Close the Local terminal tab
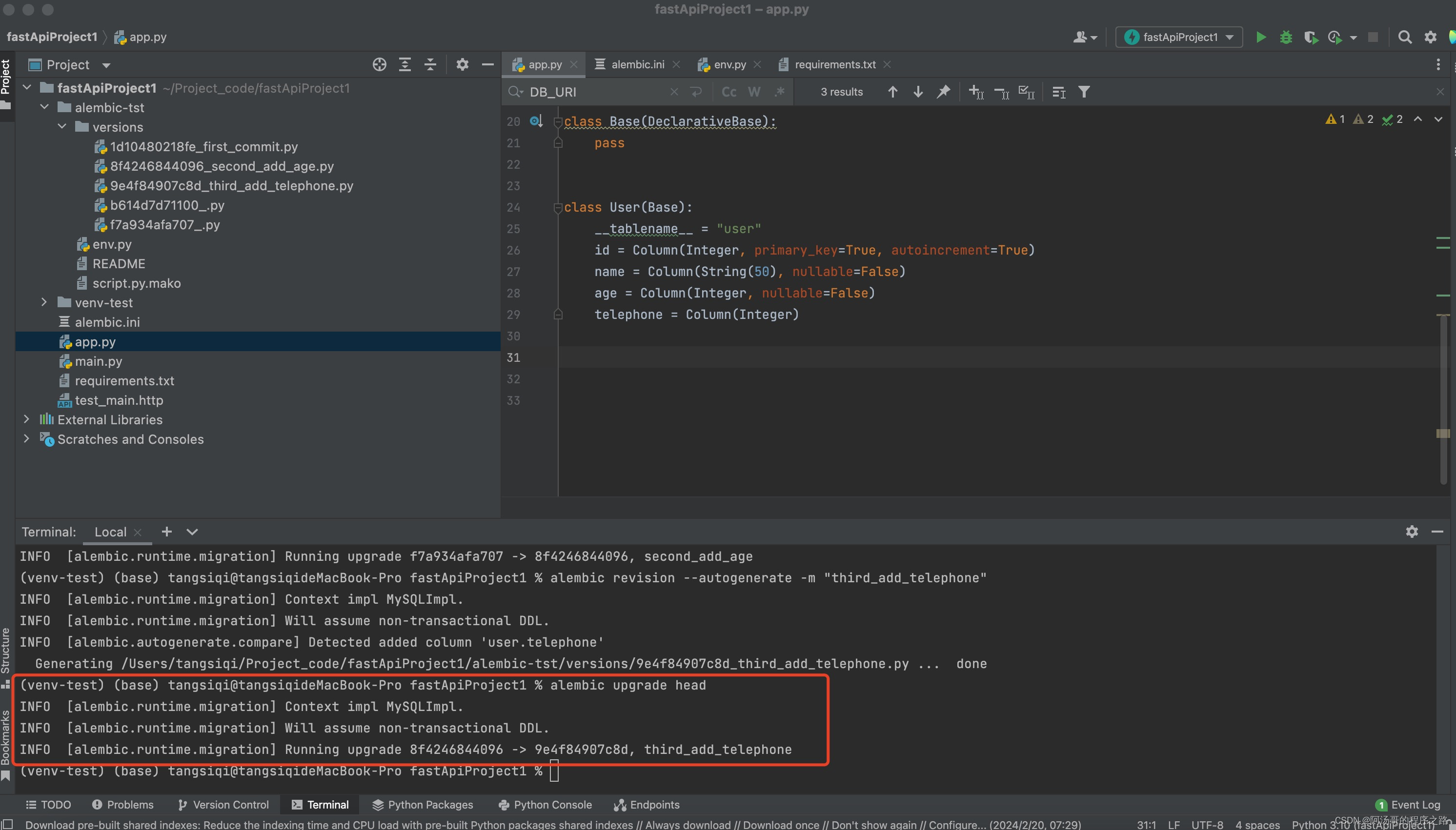 [137, 532]
